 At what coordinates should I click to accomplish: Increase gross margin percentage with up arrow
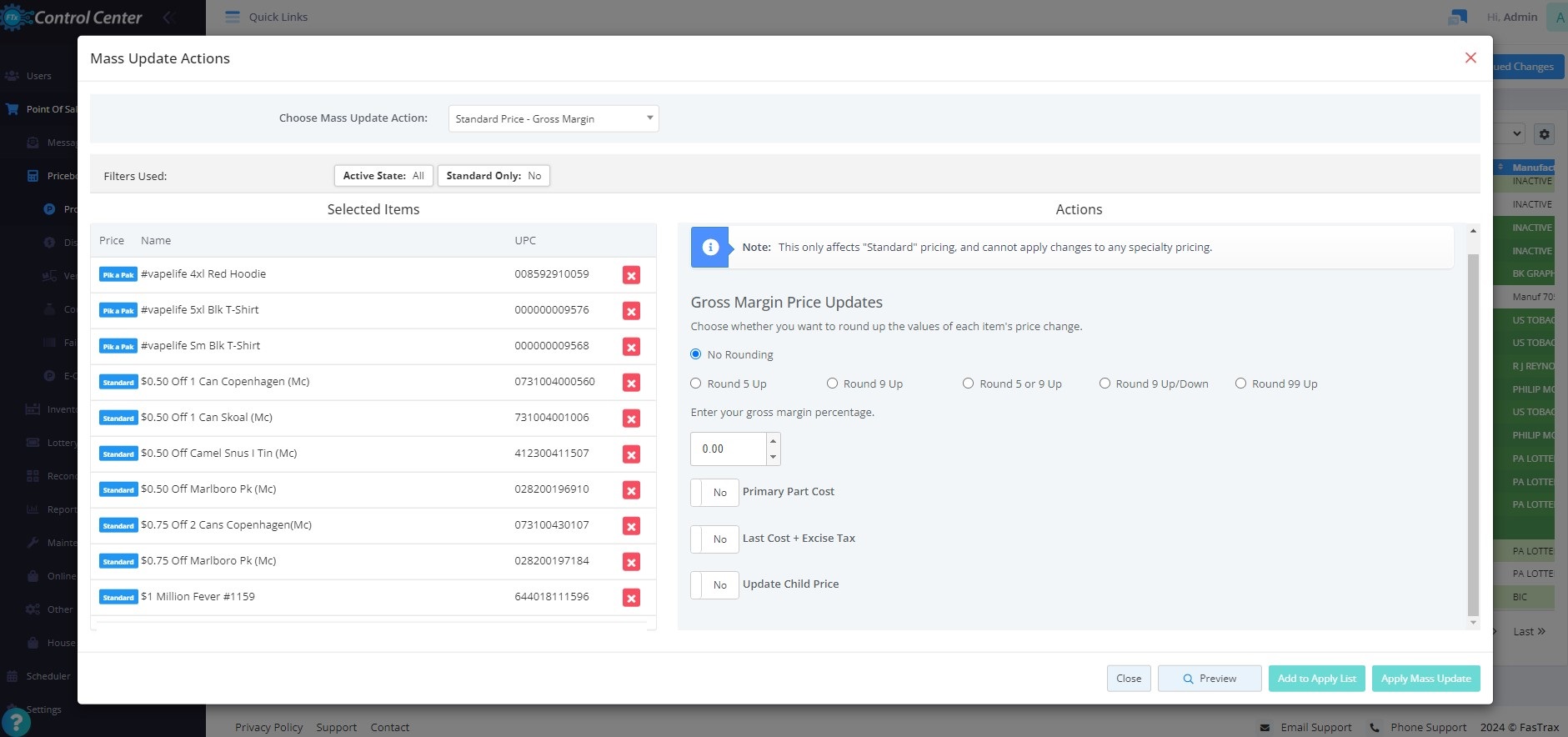click(773, 441)
